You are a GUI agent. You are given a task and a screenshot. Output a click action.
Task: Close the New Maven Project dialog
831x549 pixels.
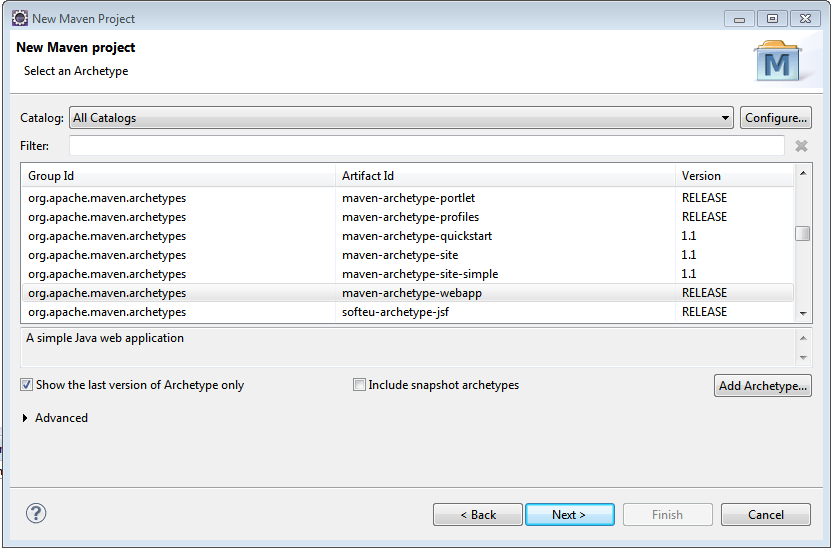point(805,19)
